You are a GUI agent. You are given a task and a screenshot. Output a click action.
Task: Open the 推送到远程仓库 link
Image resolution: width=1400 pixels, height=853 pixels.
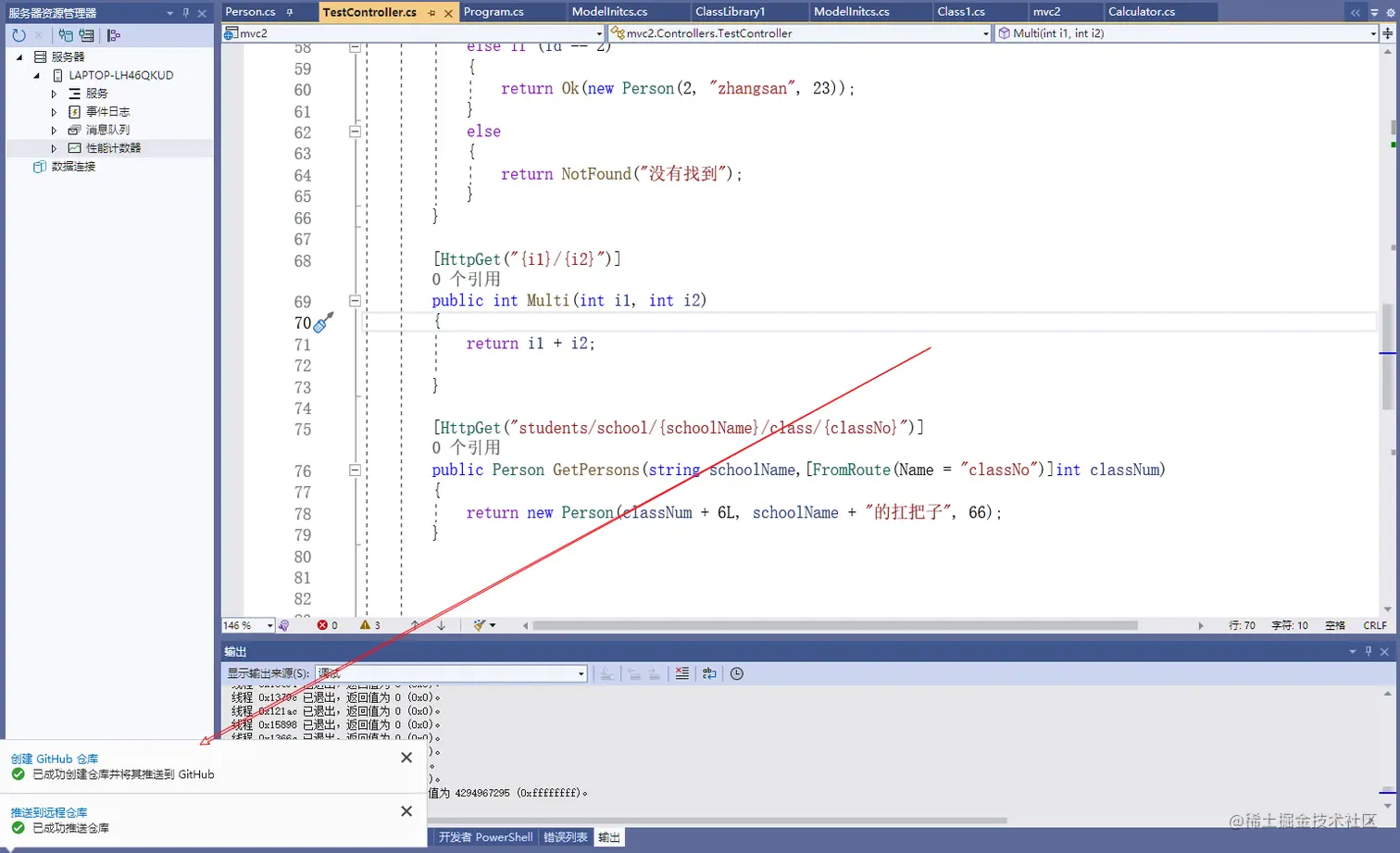coord(49,812)
